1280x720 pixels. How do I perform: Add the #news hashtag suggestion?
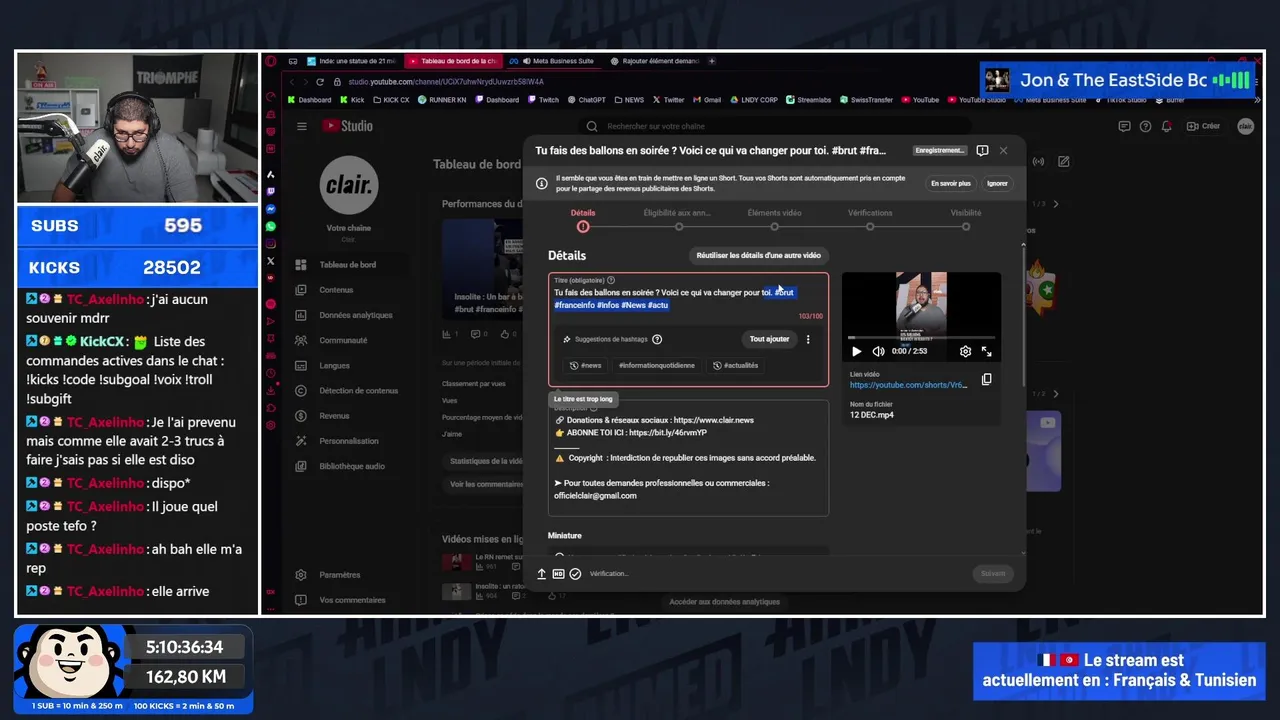click(586, 365)
